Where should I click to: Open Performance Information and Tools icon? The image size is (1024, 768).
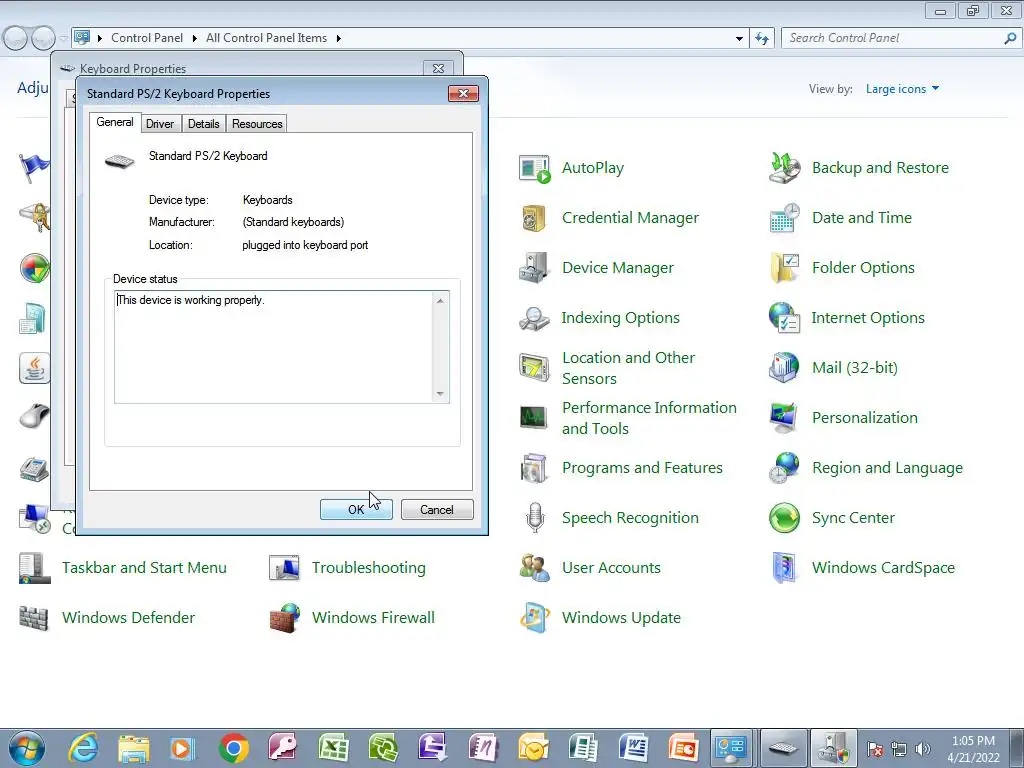point(534,418)
